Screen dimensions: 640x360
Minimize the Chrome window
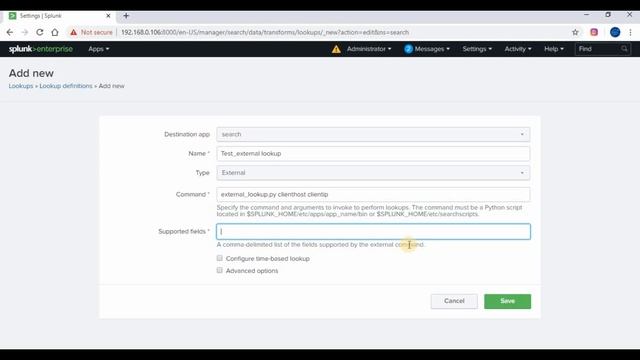[x=587, y=15]
